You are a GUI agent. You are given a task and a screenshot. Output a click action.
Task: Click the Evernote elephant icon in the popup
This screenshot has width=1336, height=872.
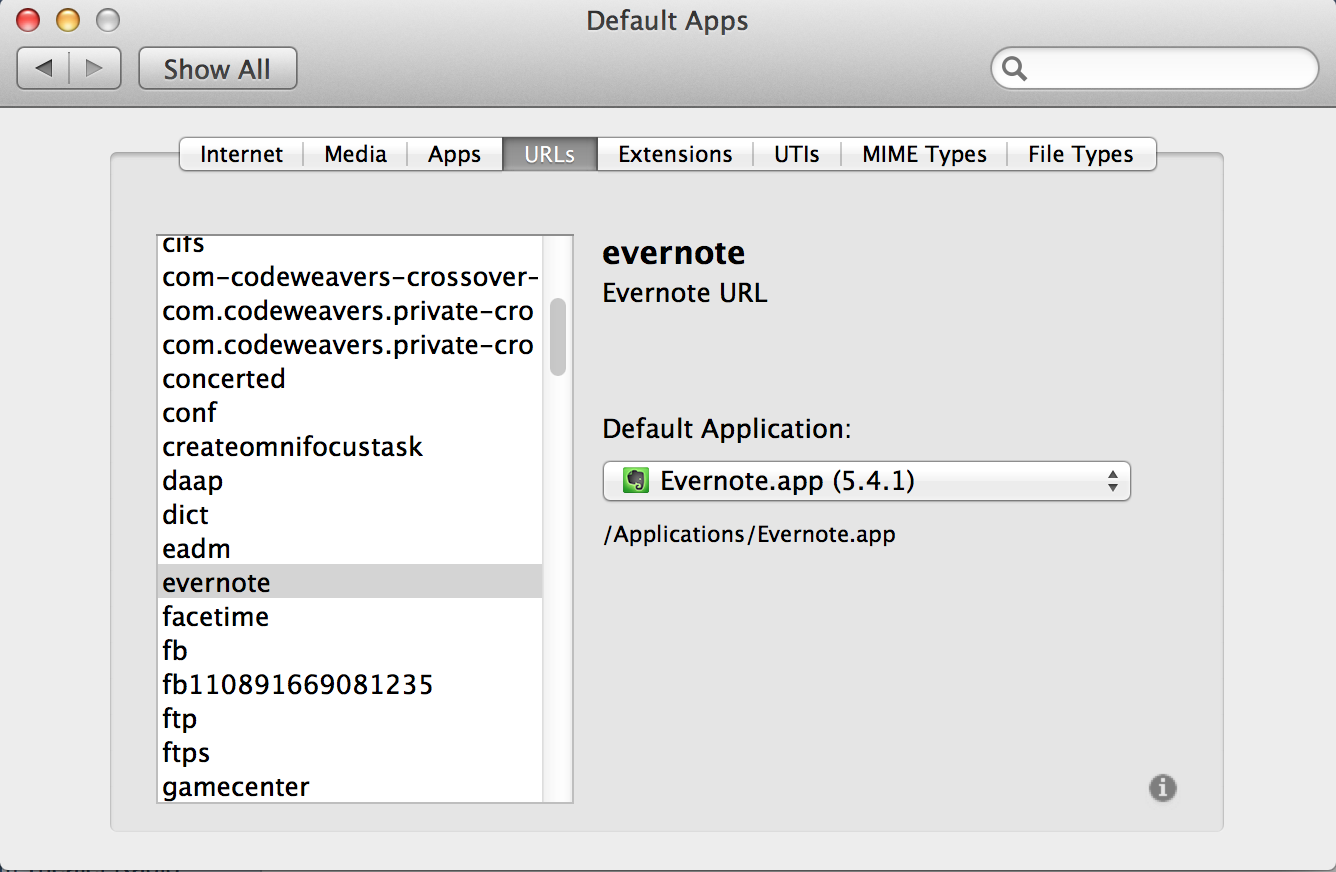[x=635, y=481]
